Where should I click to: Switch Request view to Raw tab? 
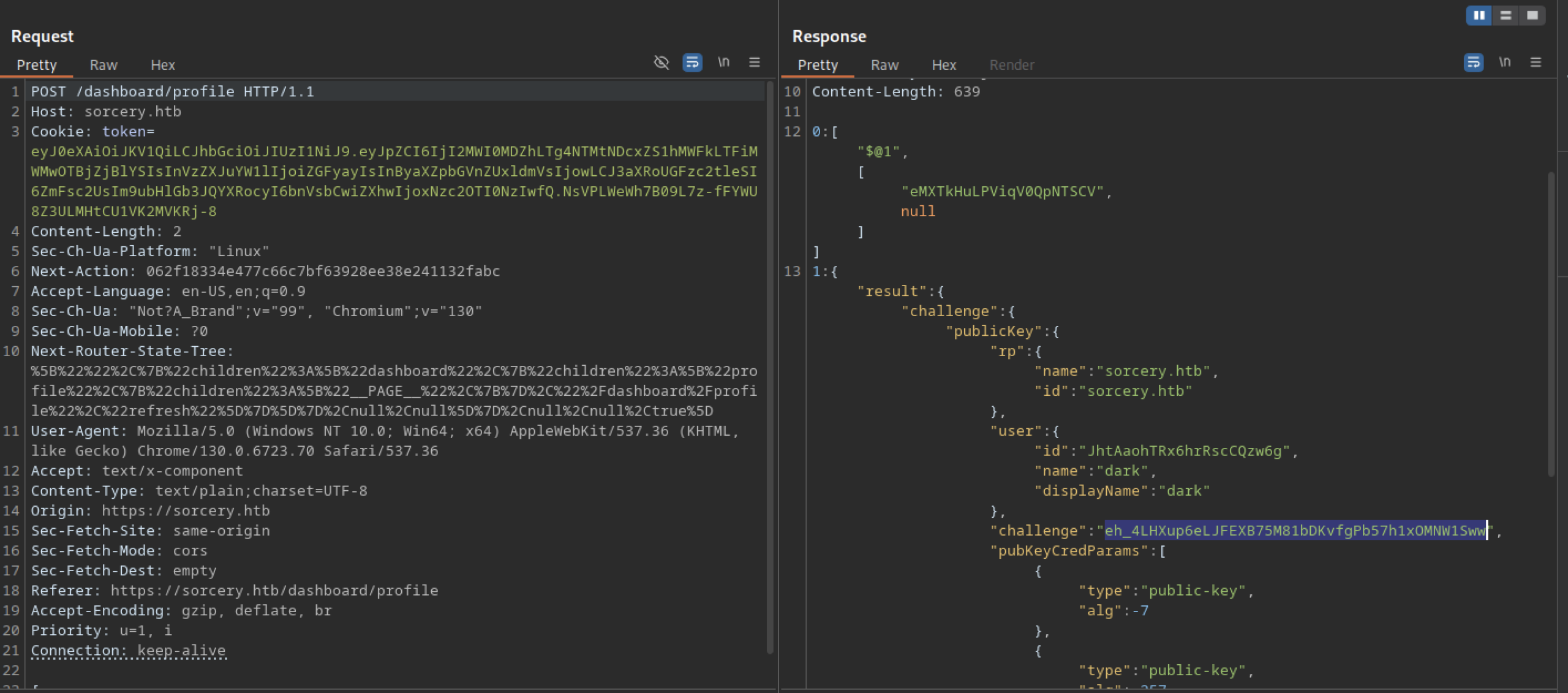point(103,65)
